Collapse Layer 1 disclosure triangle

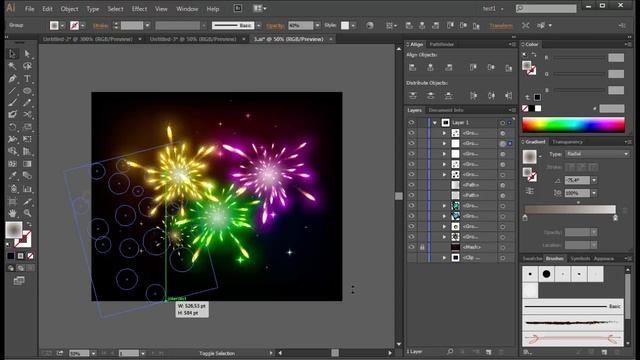click(435, 122)
